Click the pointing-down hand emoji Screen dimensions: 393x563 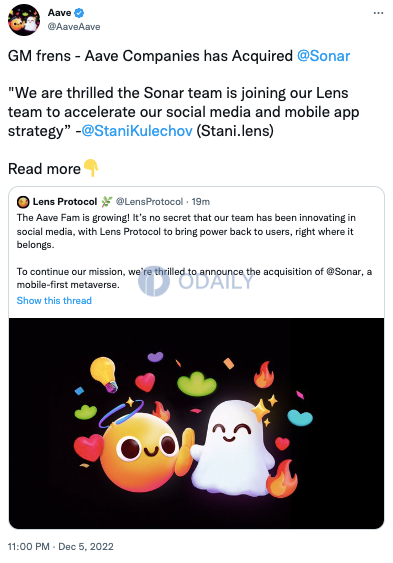[x=91, y=168]
